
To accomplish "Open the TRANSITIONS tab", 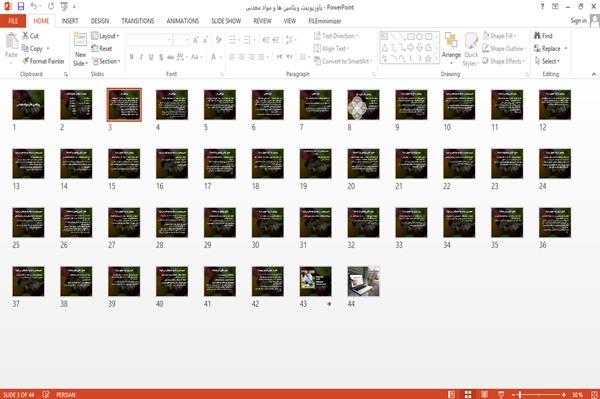I will click(138, 21).
